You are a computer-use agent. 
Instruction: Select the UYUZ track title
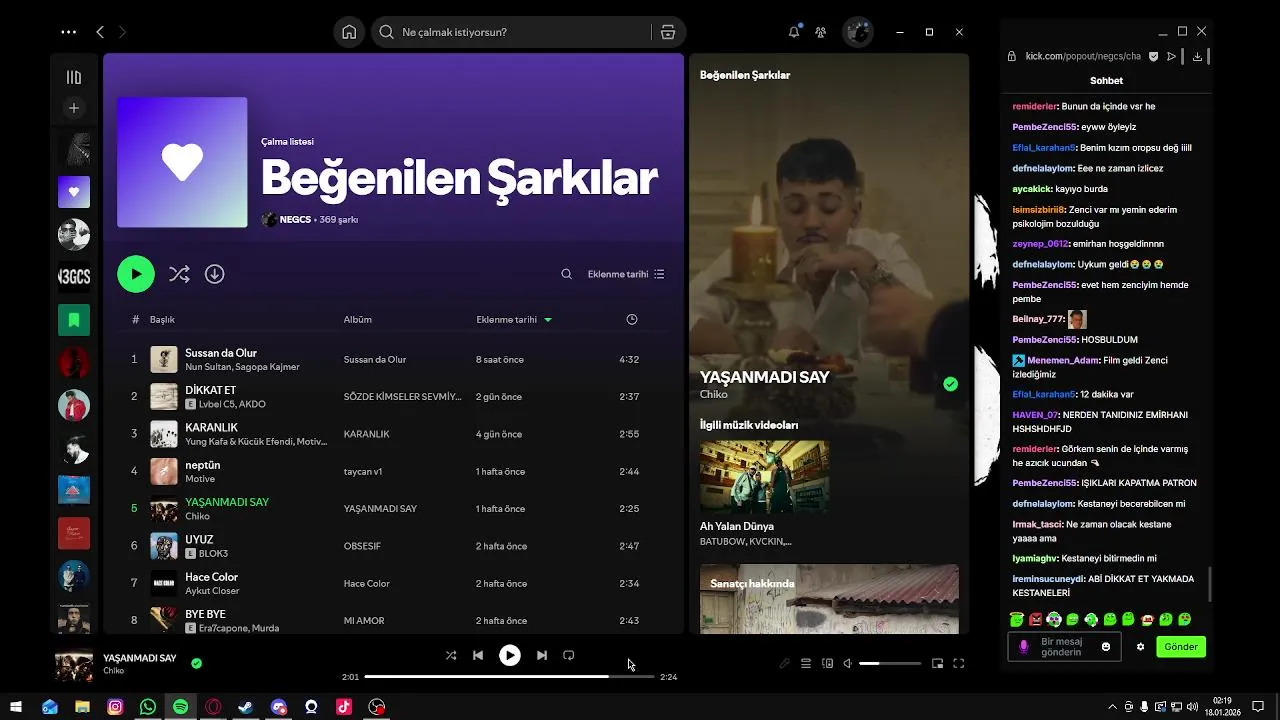pyautogui.click(x=199, y=539)
